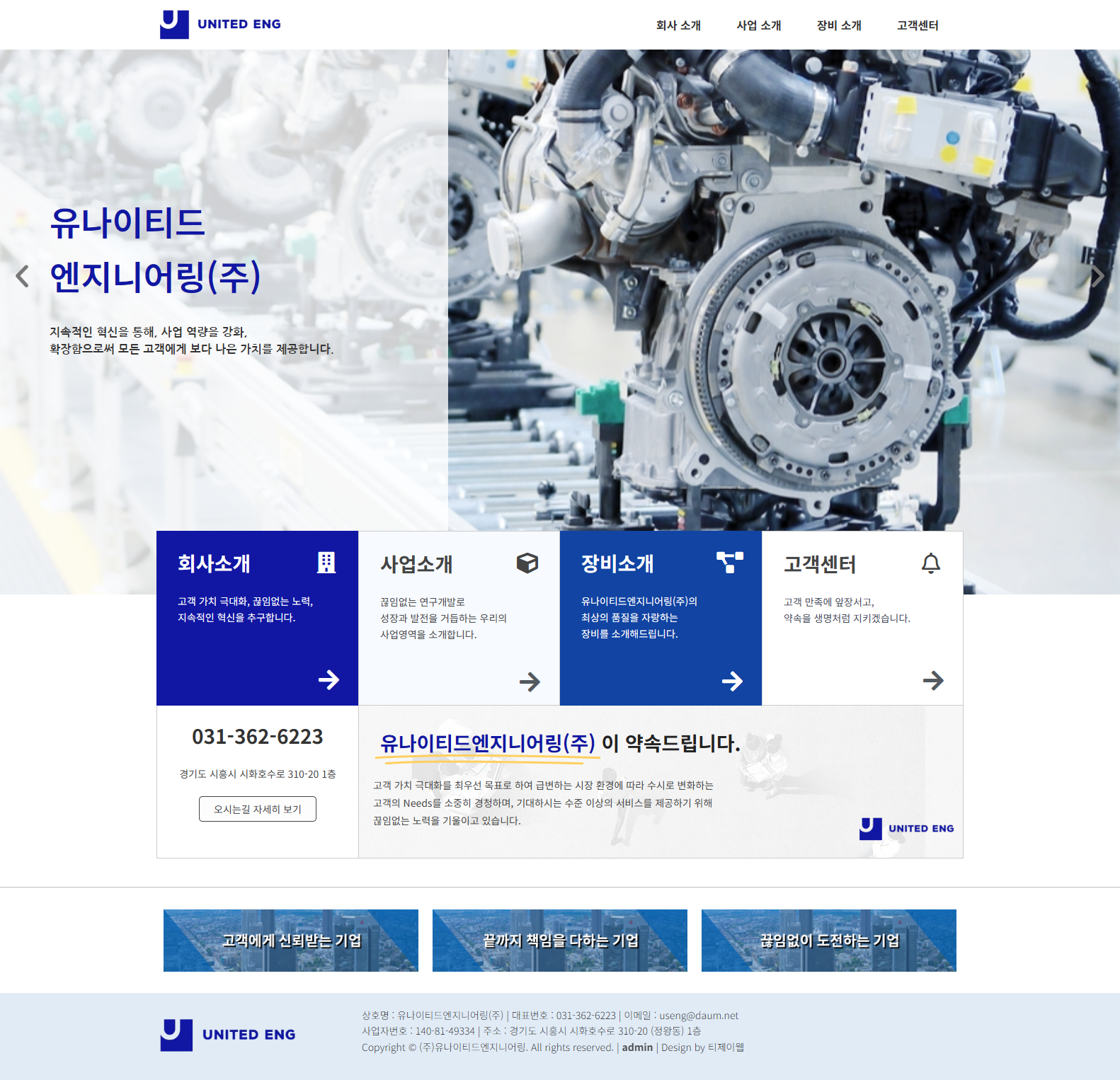Click the building icon in 회사소개 card
This screenshot has height=1080, width=1120.
(x=326, y=563)
